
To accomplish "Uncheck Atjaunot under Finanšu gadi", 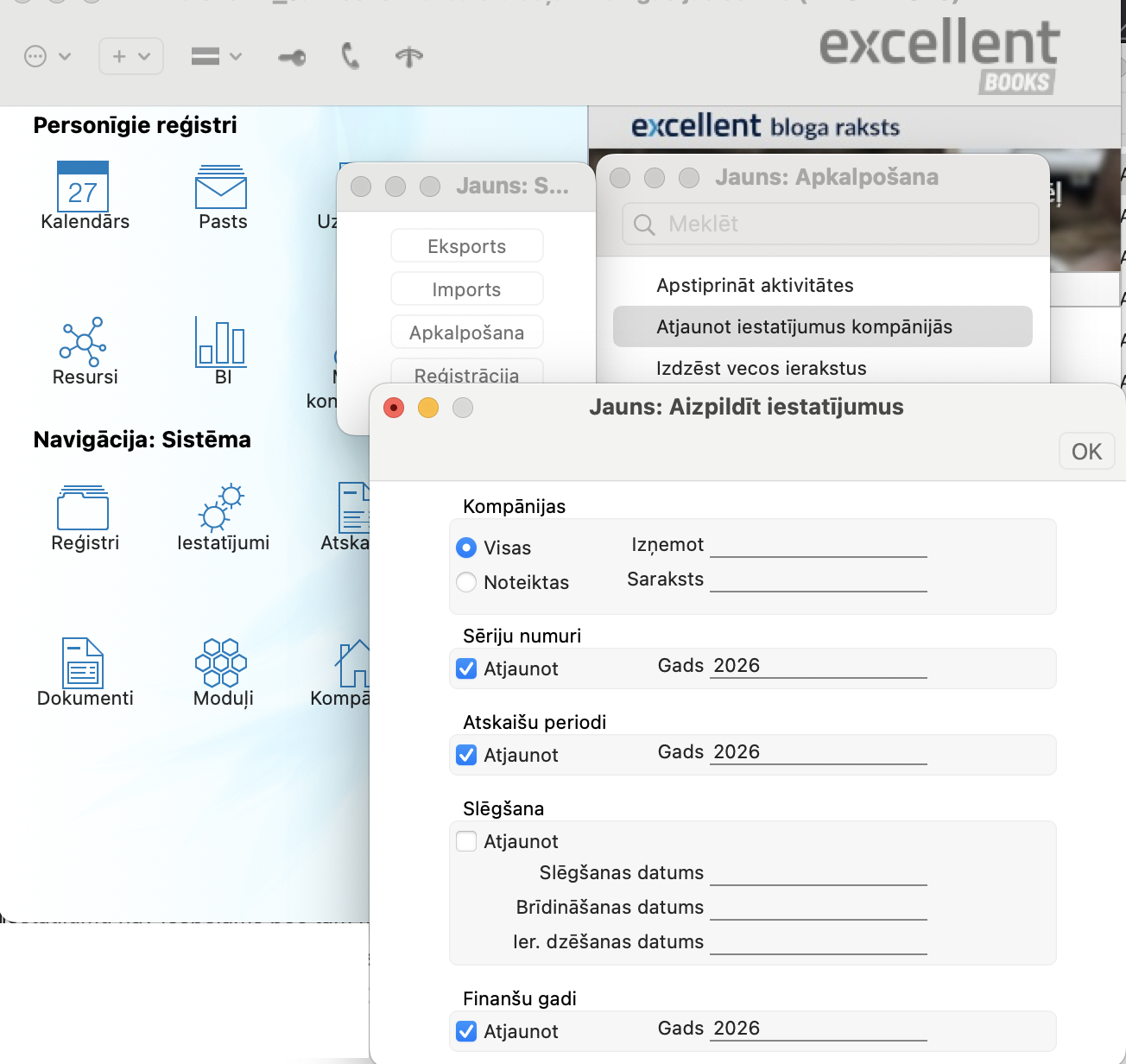I will [x=466, y=1031].
